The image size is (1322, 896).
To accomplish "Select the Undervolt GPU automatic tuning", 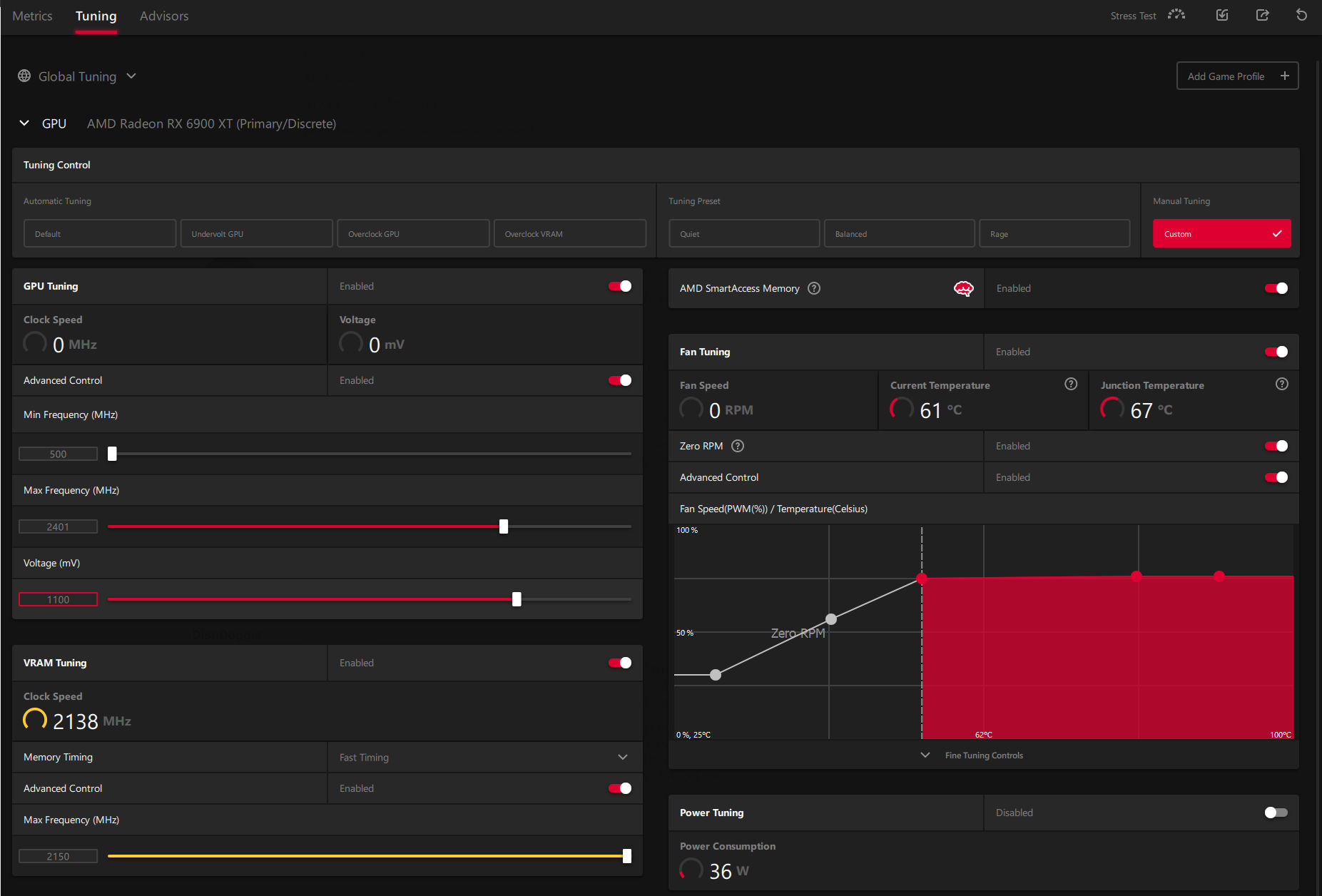I will [x=257, y=233].
